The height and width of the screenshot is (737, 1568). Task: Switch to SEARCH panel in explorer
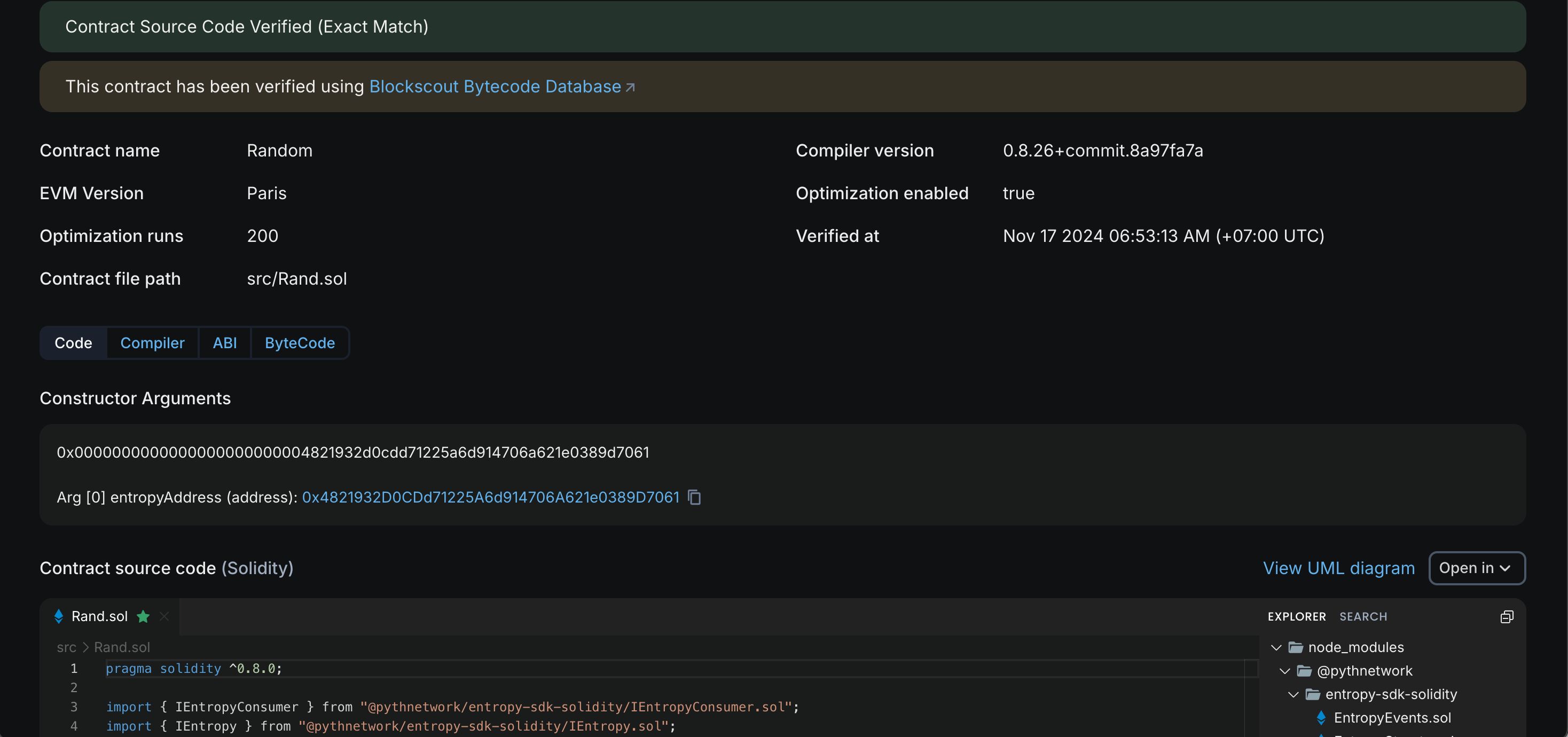click(1363, 617)
